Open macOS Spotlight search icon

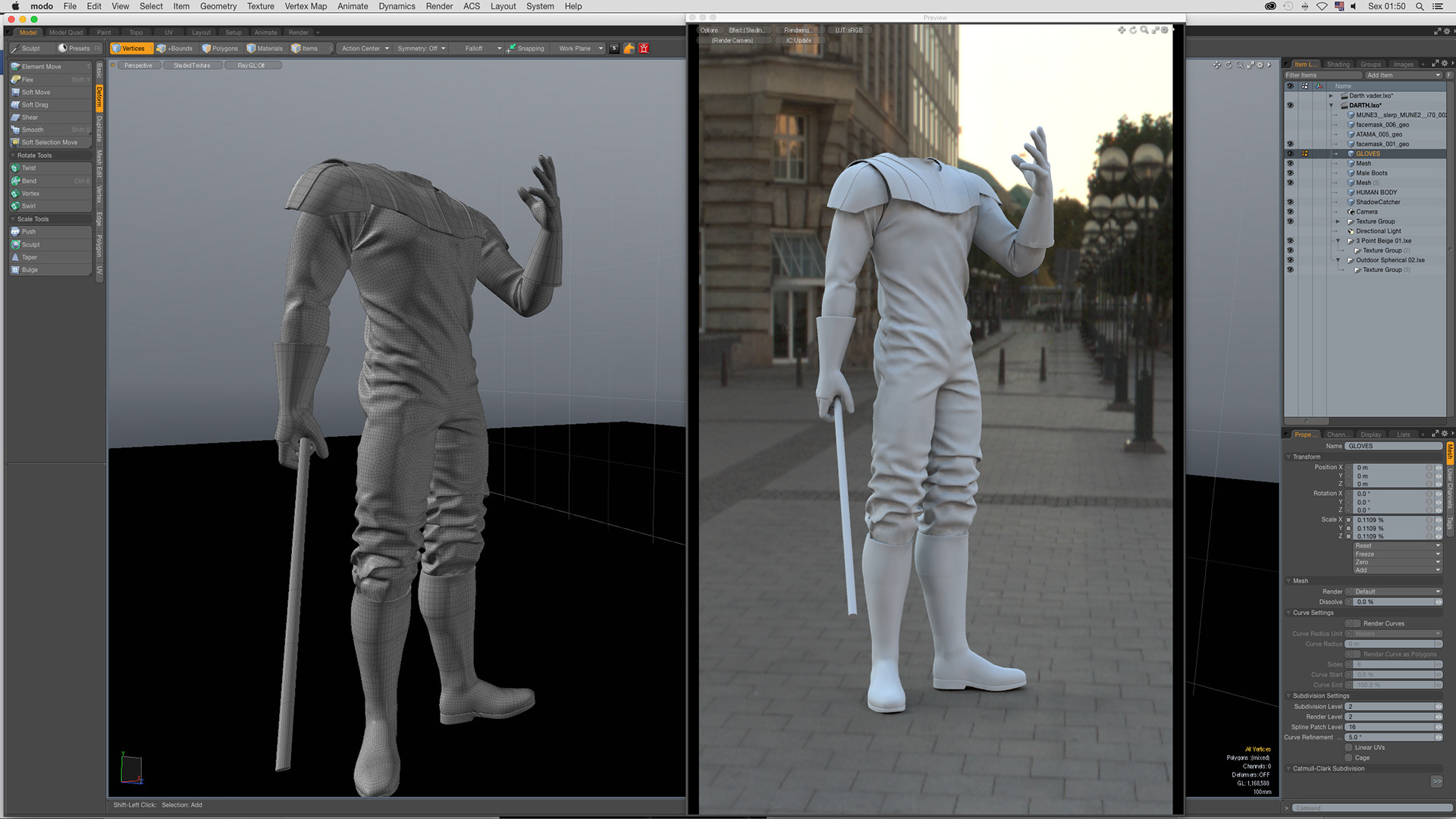click(x=1420, y=6)
